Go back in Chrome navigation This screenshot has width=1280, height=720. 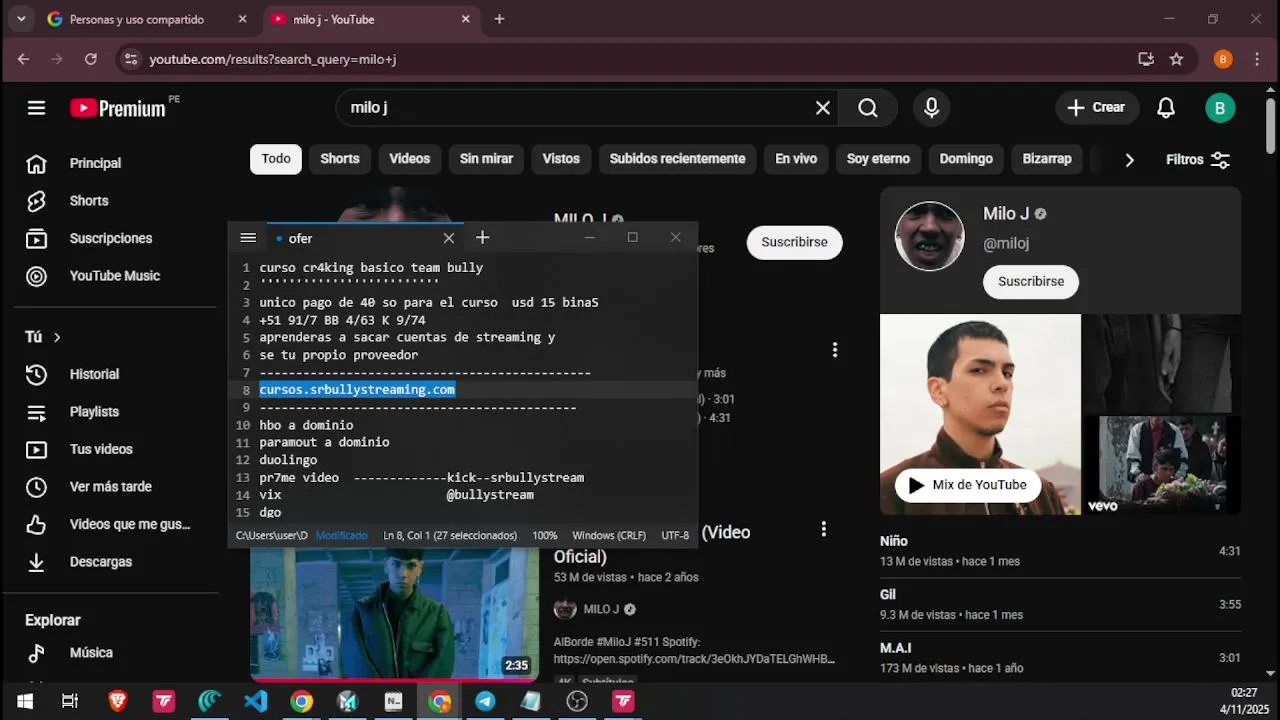(23, 59)
